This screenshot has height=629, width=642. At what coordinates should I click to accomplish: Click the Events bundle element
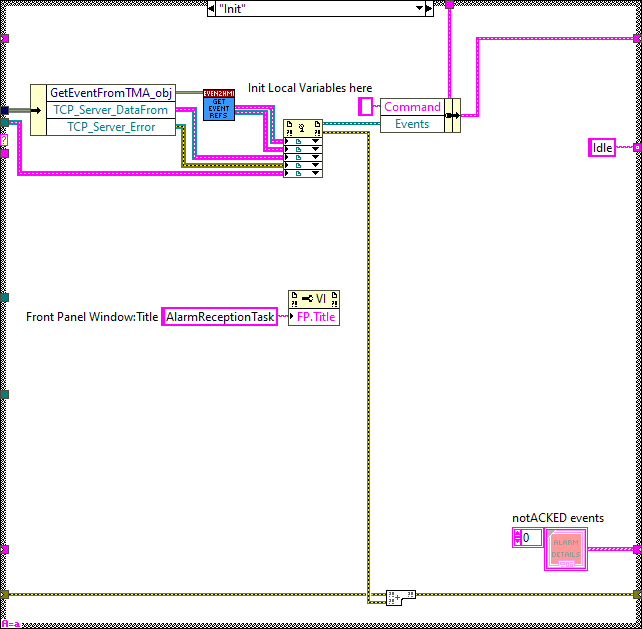[x=412, y=124]
